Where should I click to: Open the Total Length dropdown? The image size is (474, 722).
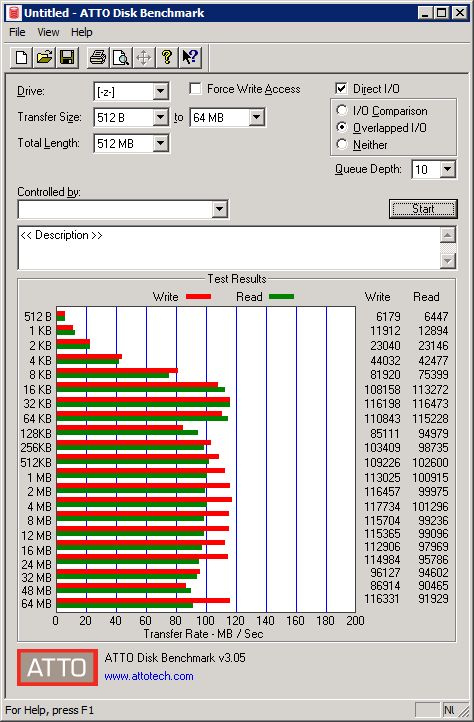point(160,143)
